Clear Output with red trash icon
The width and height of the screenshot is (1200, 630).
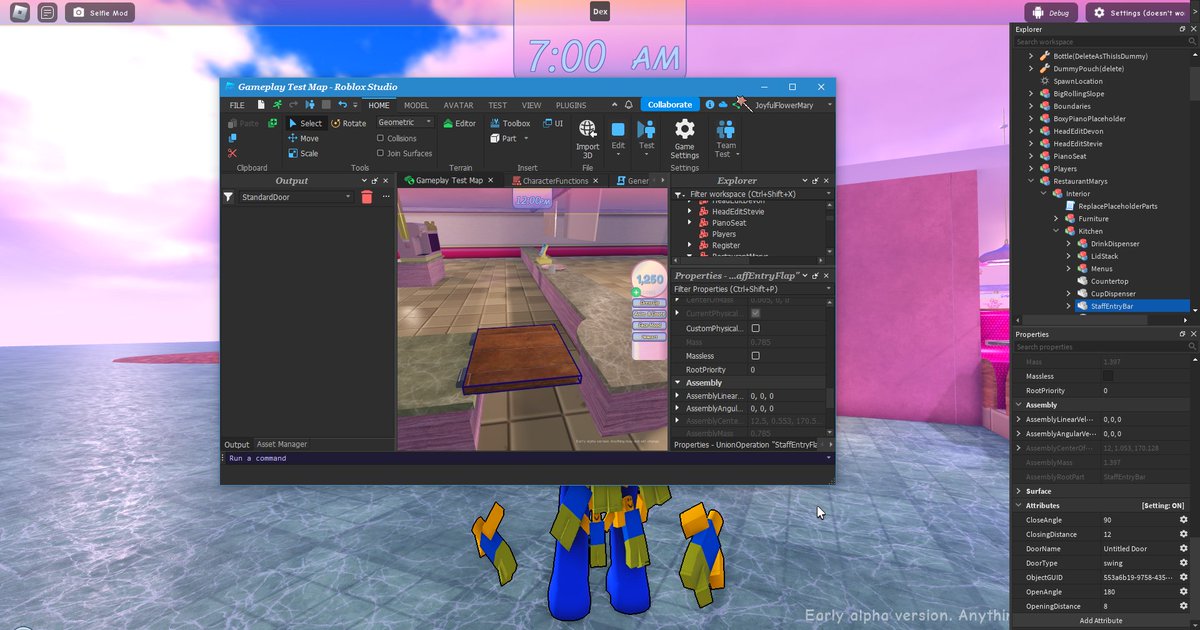click(x=367, y=198)
